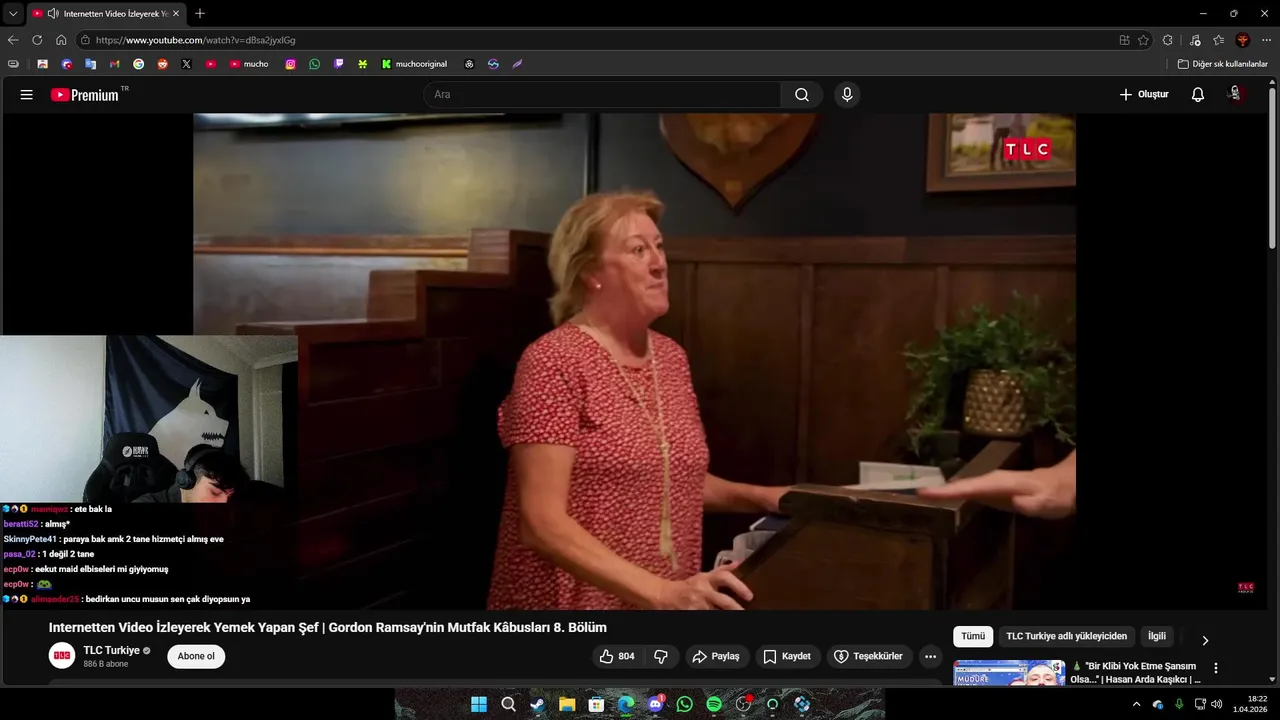Click the video player to pause

coord(634,361)
